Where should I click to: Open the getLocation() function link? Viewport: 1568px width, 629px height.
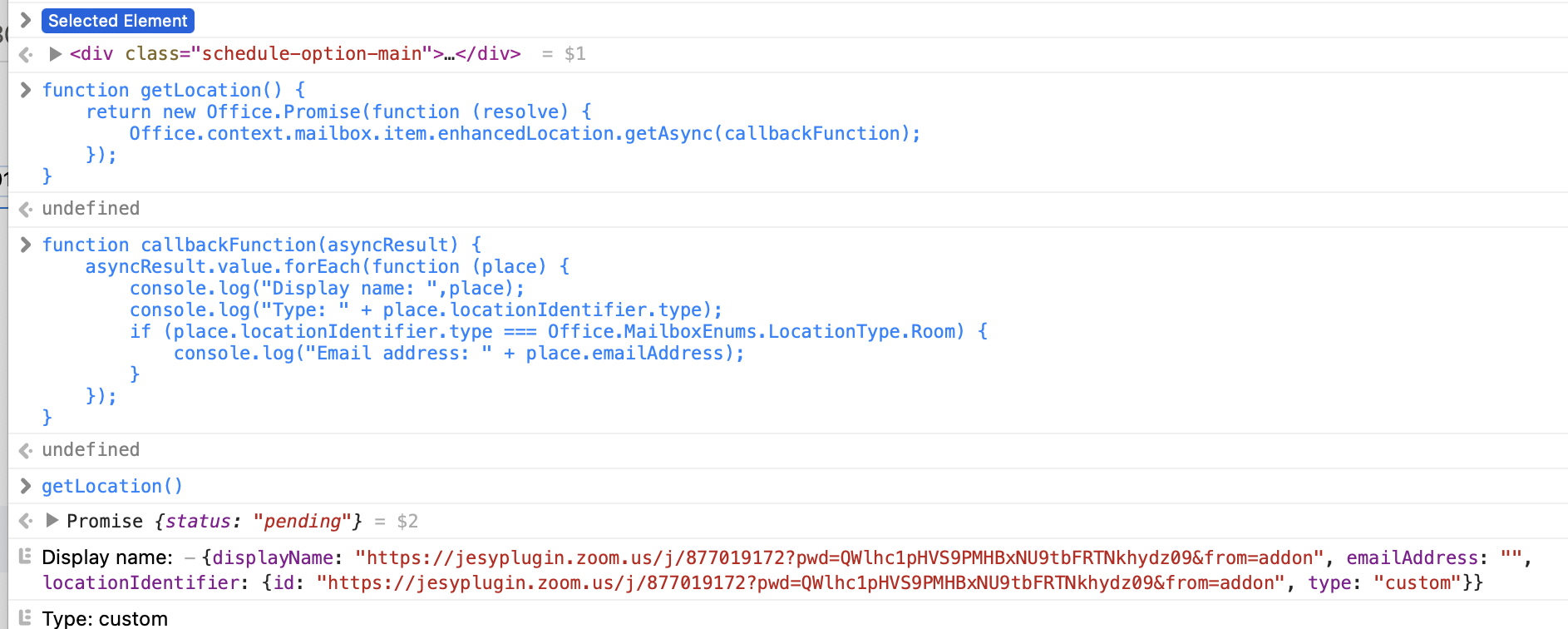tap(111, 486)
